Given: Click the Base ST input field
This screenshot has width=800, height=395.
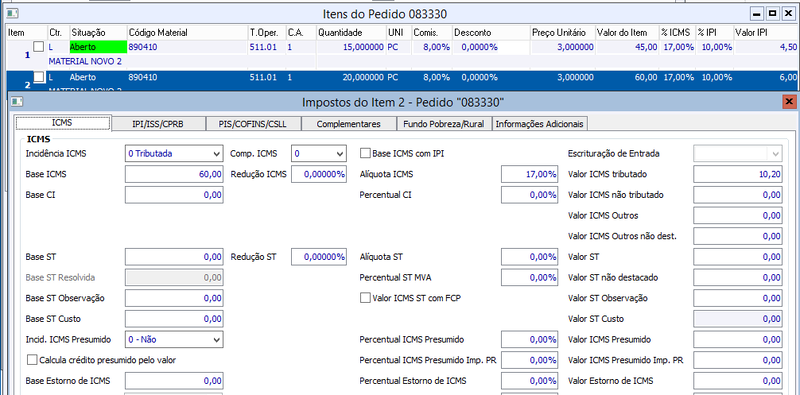Looking at the screenshot, I should (x=174, y=257).
